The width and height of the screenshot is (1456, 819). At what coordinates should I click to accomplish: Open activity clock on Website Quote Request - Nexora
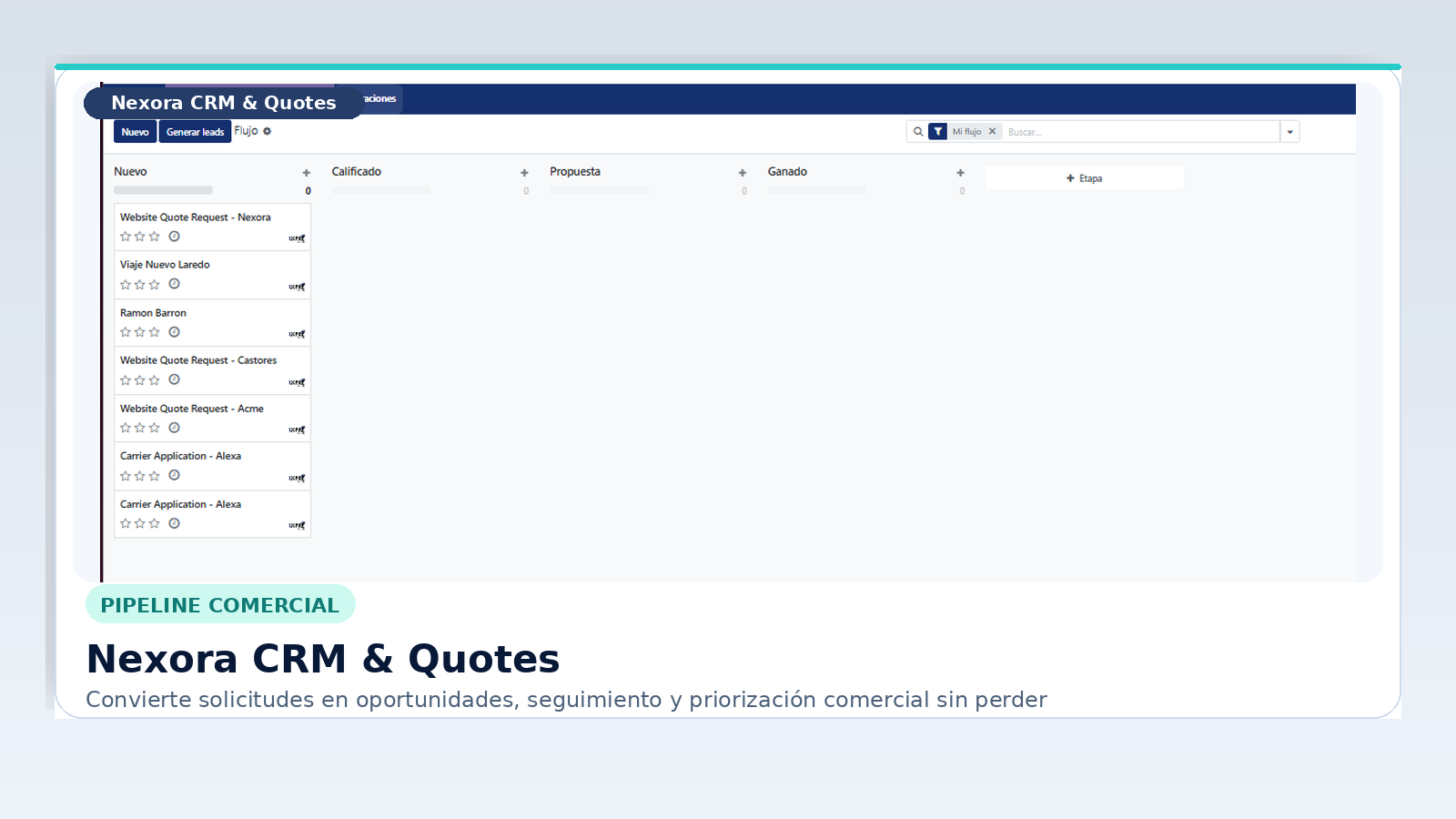click(x=174, y=237)
